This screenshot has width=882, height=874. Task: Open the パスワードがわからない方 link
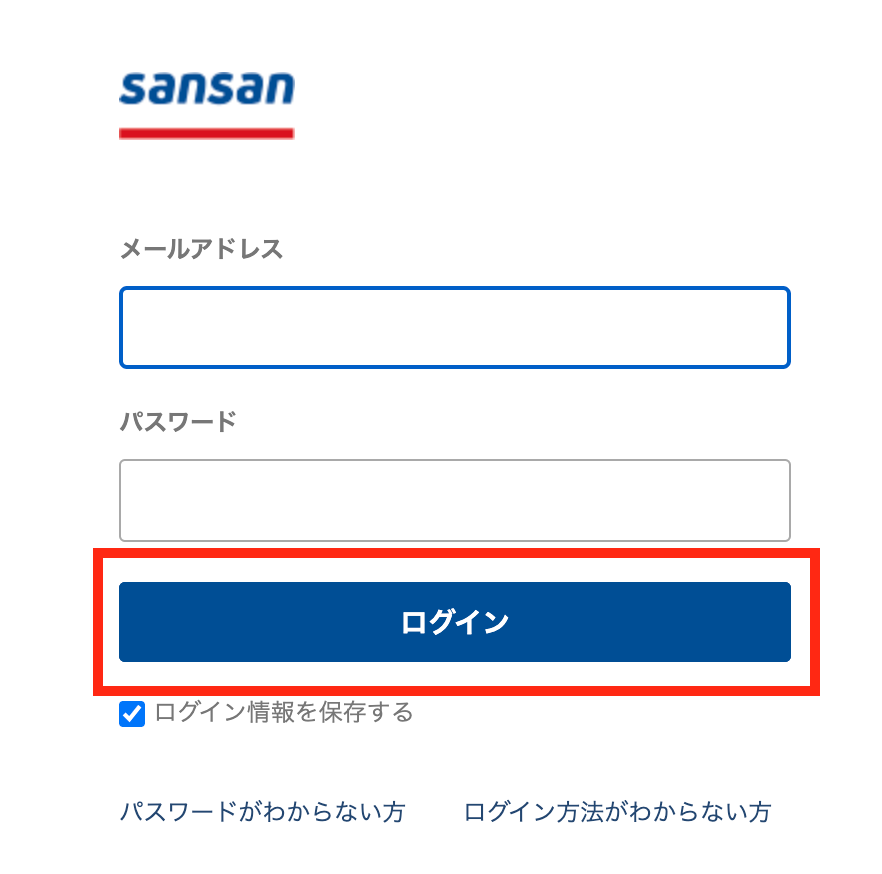(x=262, y=812)
